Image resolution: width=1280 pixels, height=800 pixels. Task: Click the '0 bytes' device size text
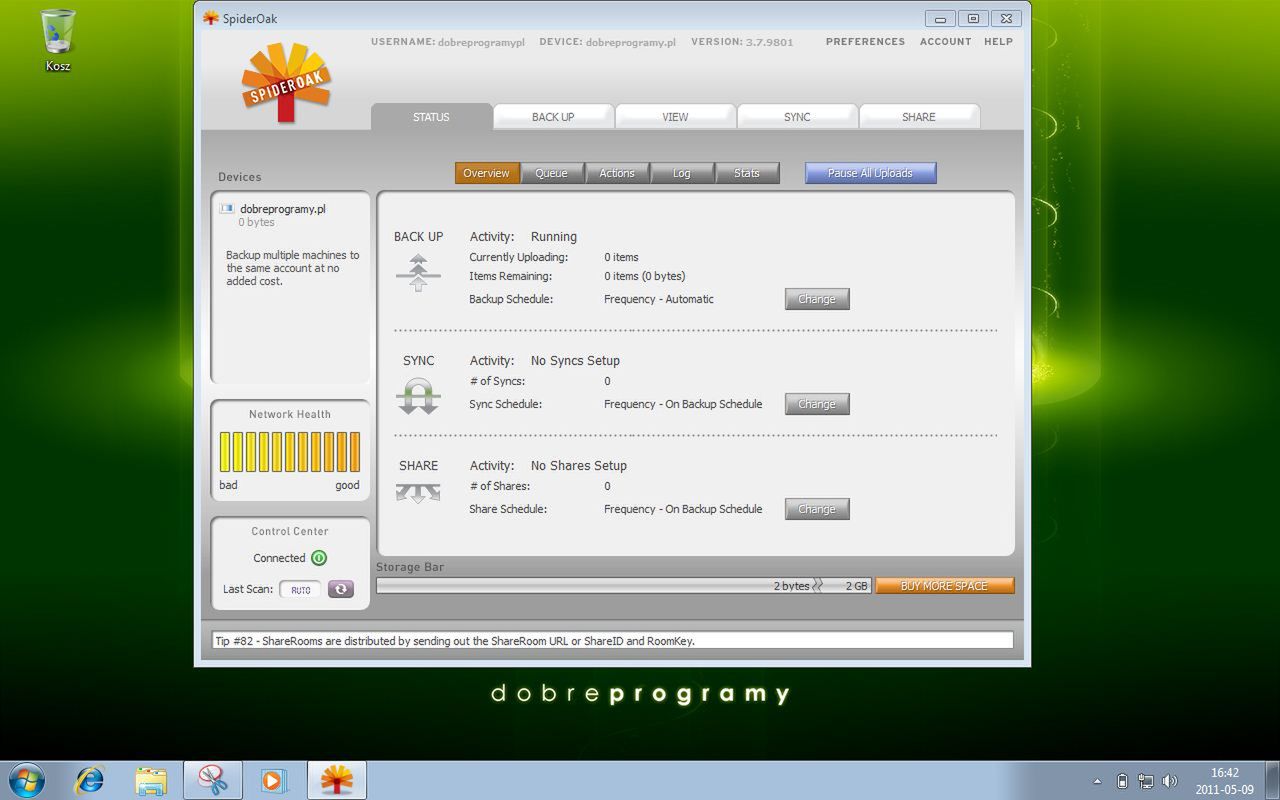pyautogui.click(x=256, y=222)
